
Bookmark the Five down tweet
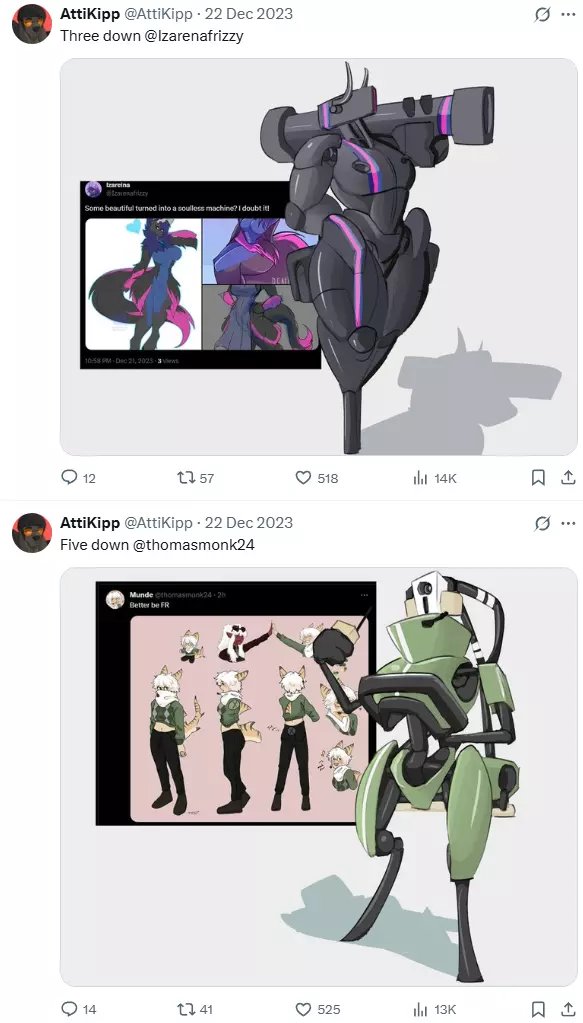[x=538, y=1009]
